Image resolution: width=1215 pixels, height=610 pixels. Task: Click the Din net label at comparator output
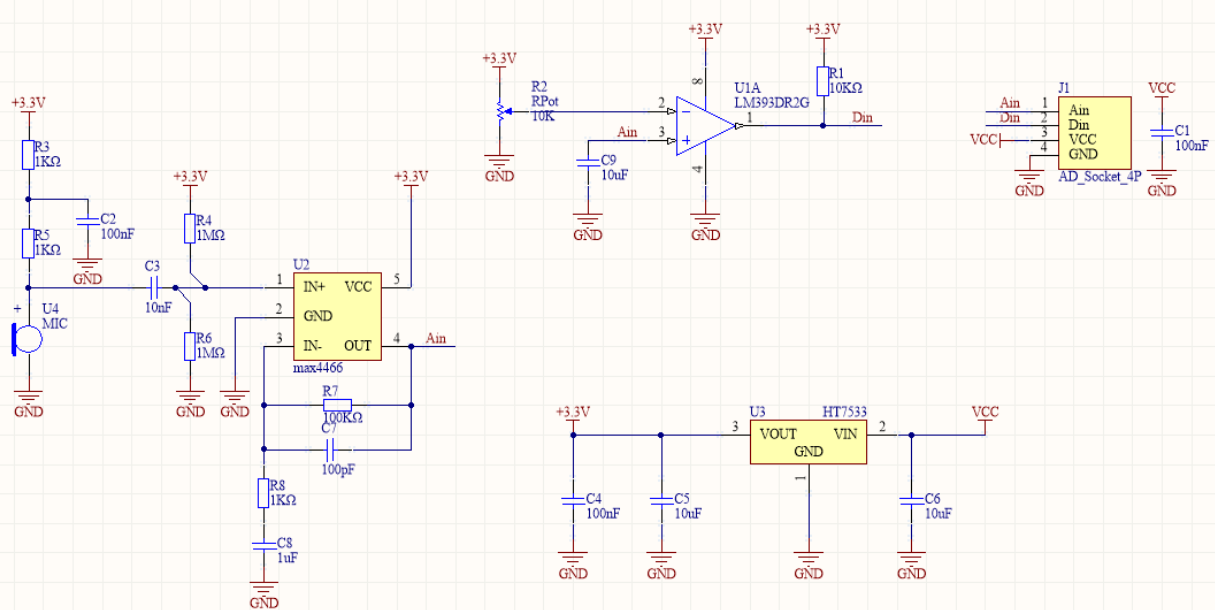click(x=861, y=118)
